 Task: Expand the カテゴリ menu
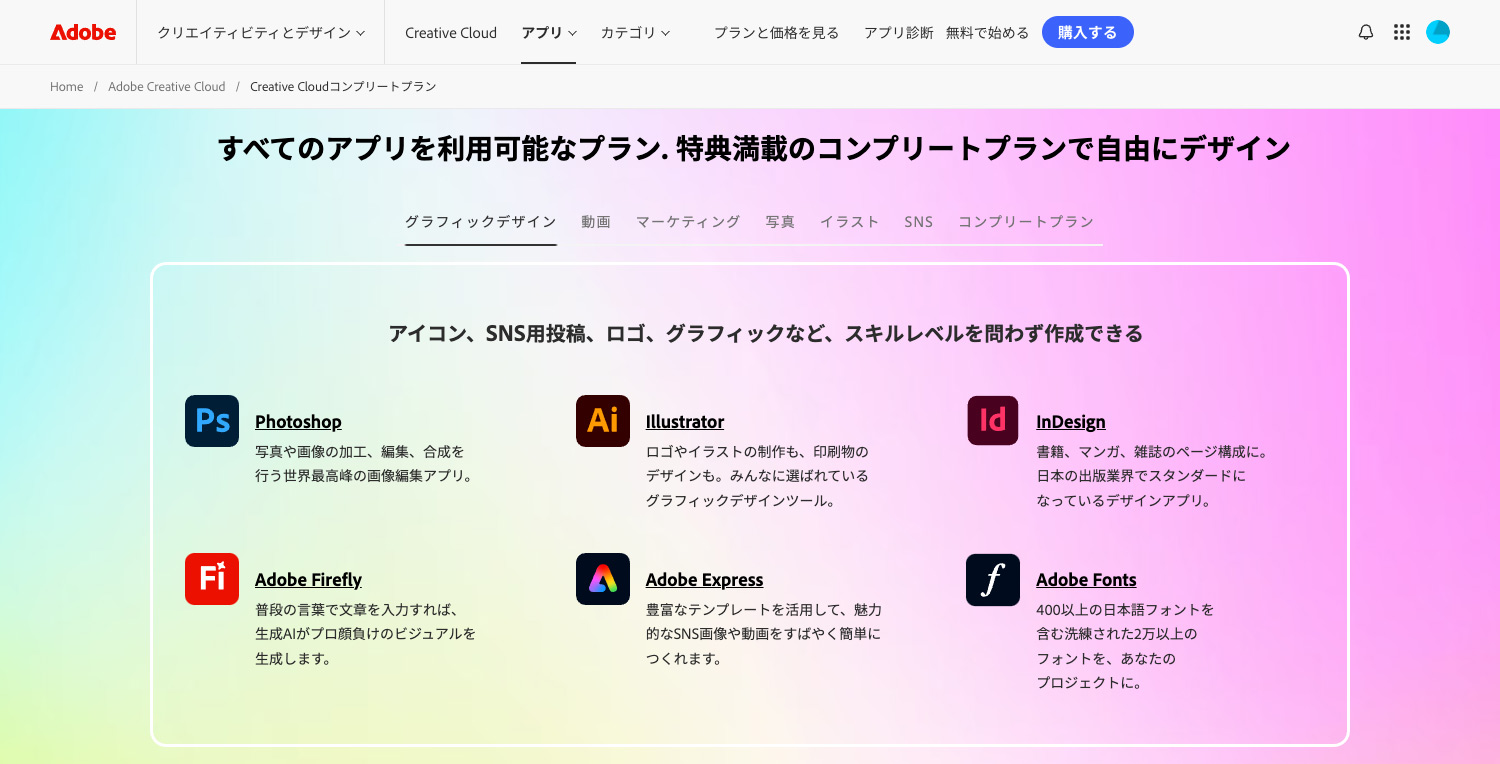(x=635, y=32)
